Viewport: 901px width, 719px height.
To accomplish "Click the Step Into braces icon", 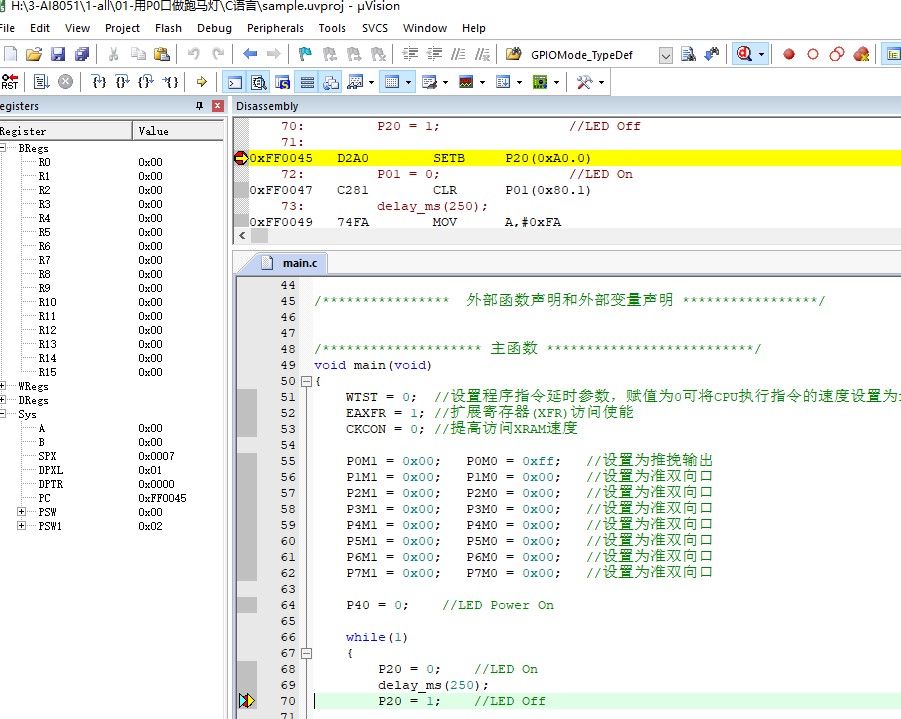I will [x=99, y=82].
